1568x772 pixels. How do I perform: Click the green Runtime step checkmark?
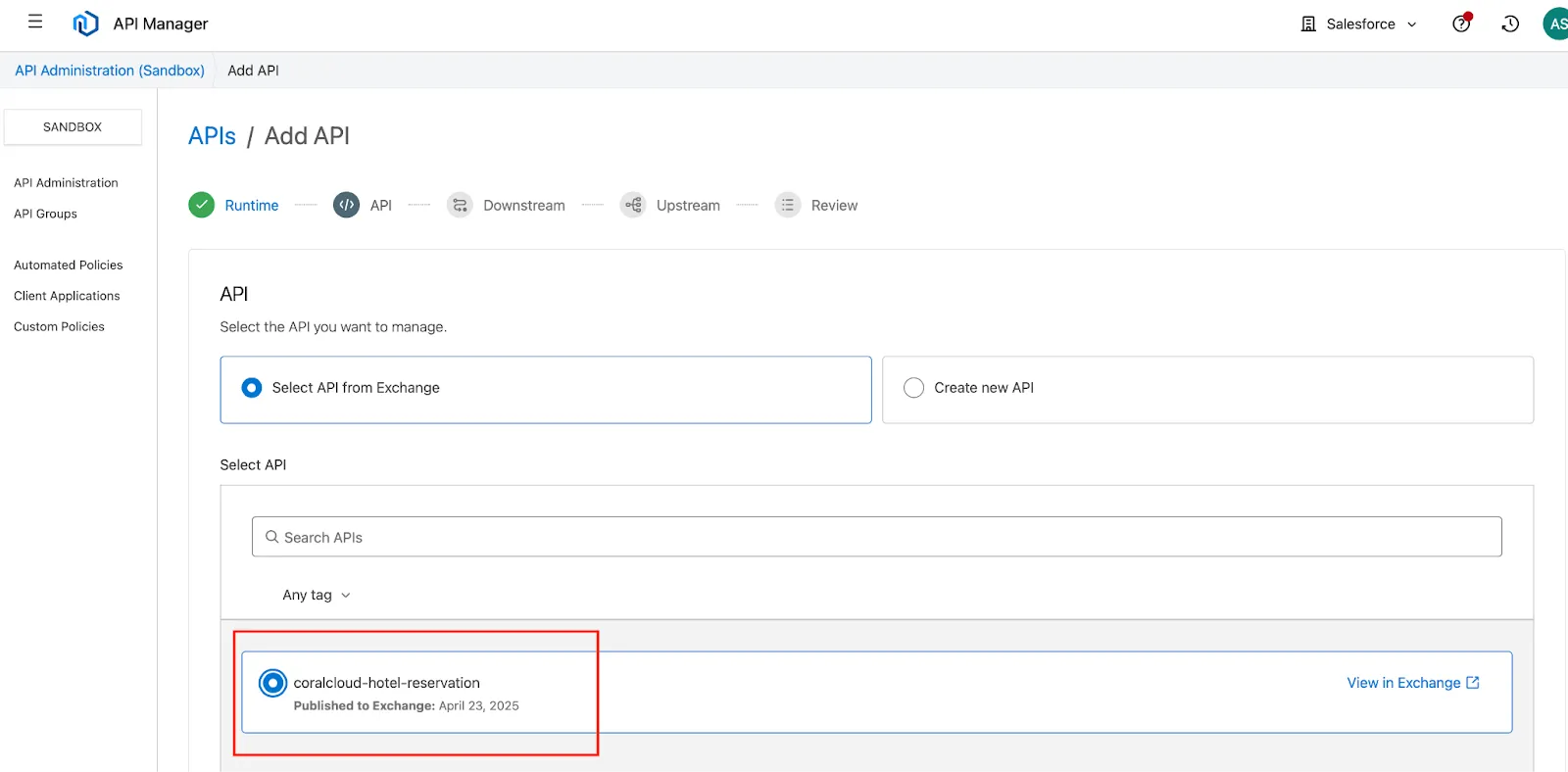(x=202, y=205)
